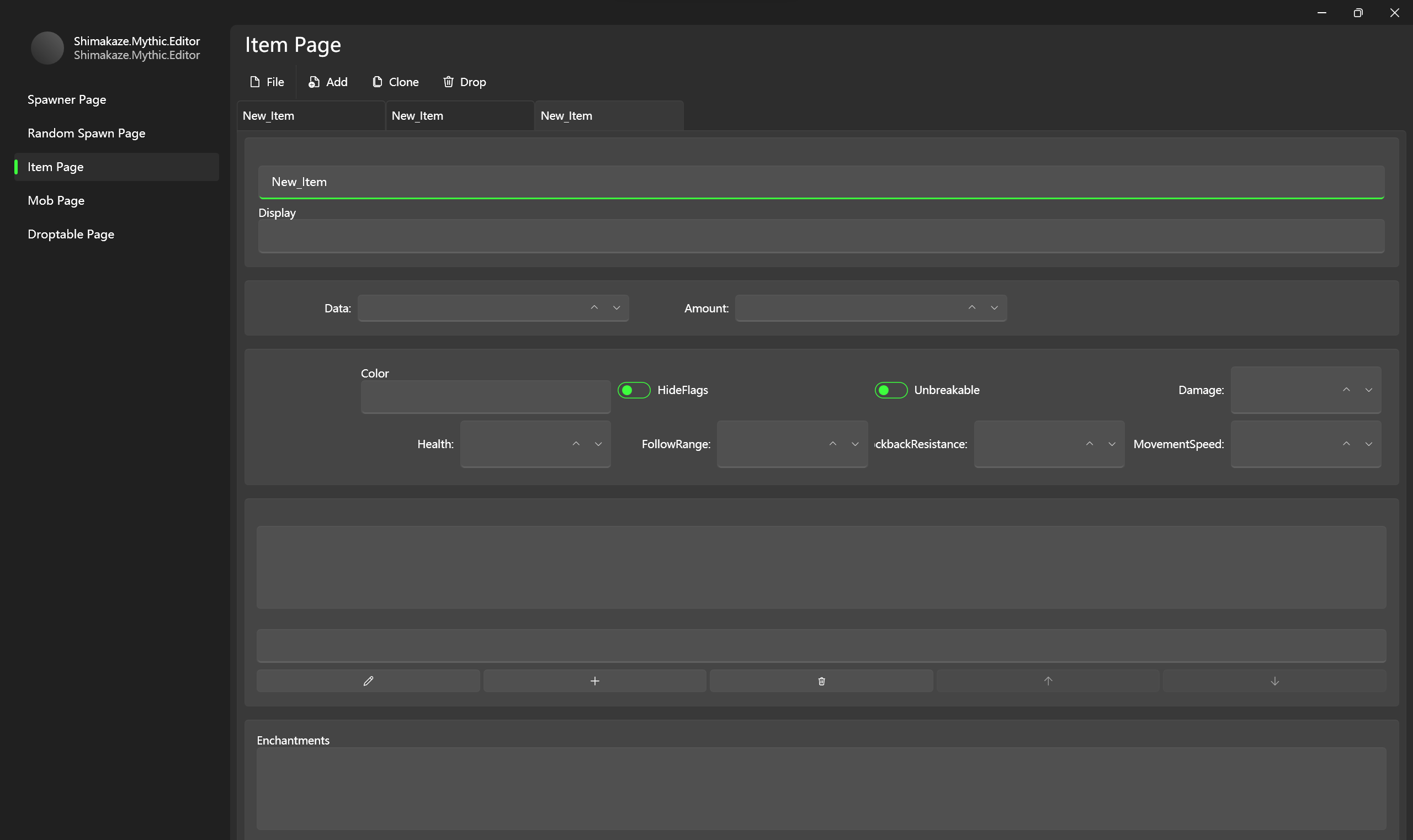Viewport: 1413px width, 840px height.
Task: Click the pencil edit icon below the list
Action: point(368,680)
